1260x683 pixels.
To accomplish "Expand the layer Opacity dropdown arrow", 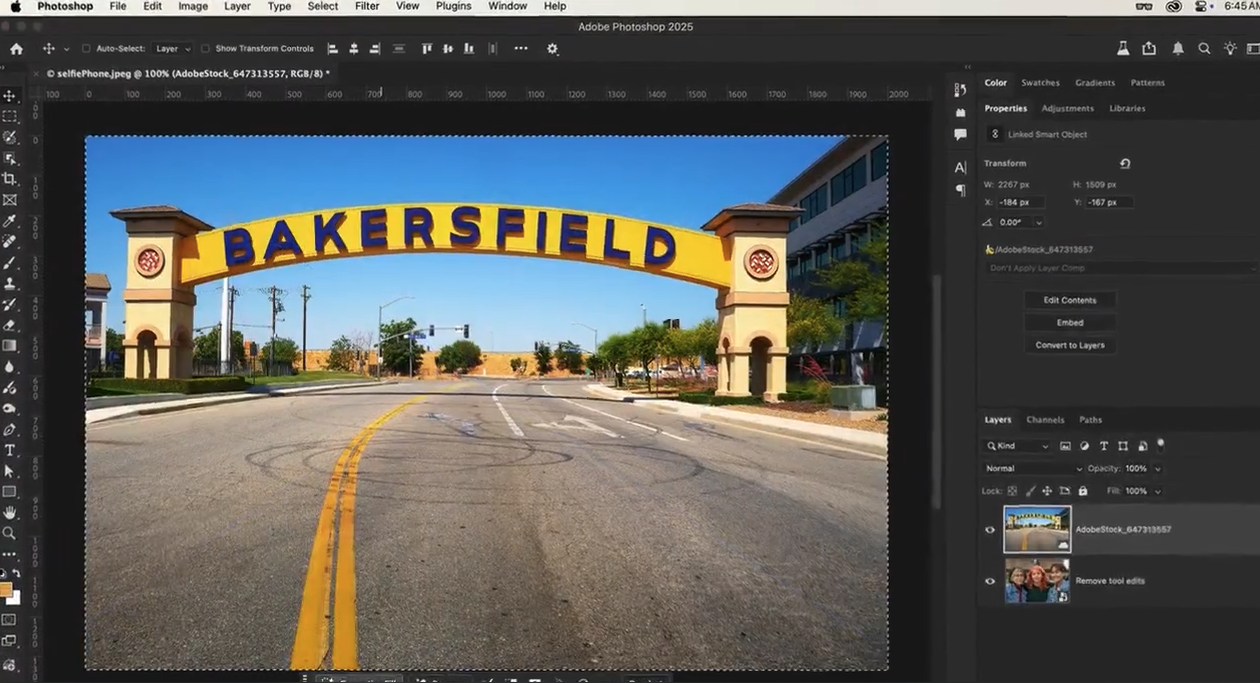I will pos(1157,468).
